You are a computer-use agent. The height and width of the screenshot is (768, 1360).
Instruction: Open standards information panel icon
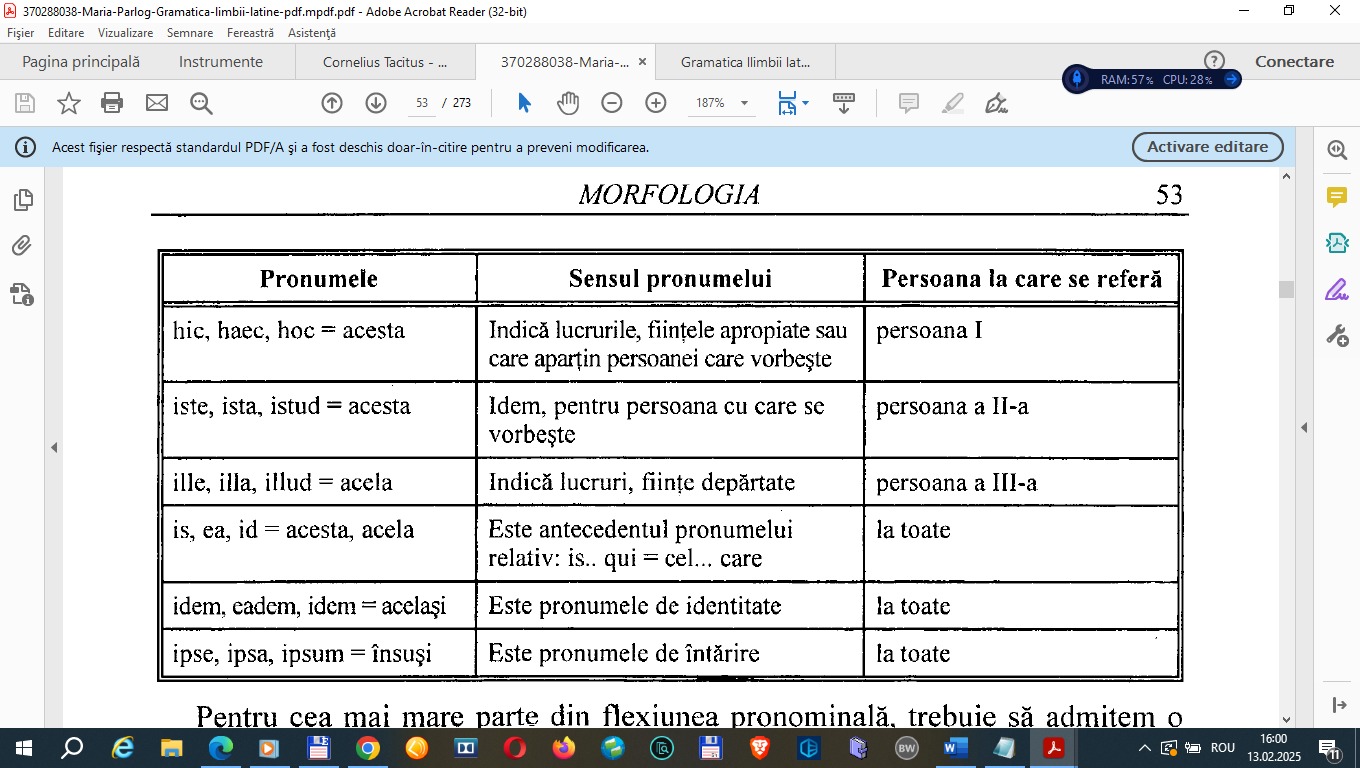tap(23, 294)
